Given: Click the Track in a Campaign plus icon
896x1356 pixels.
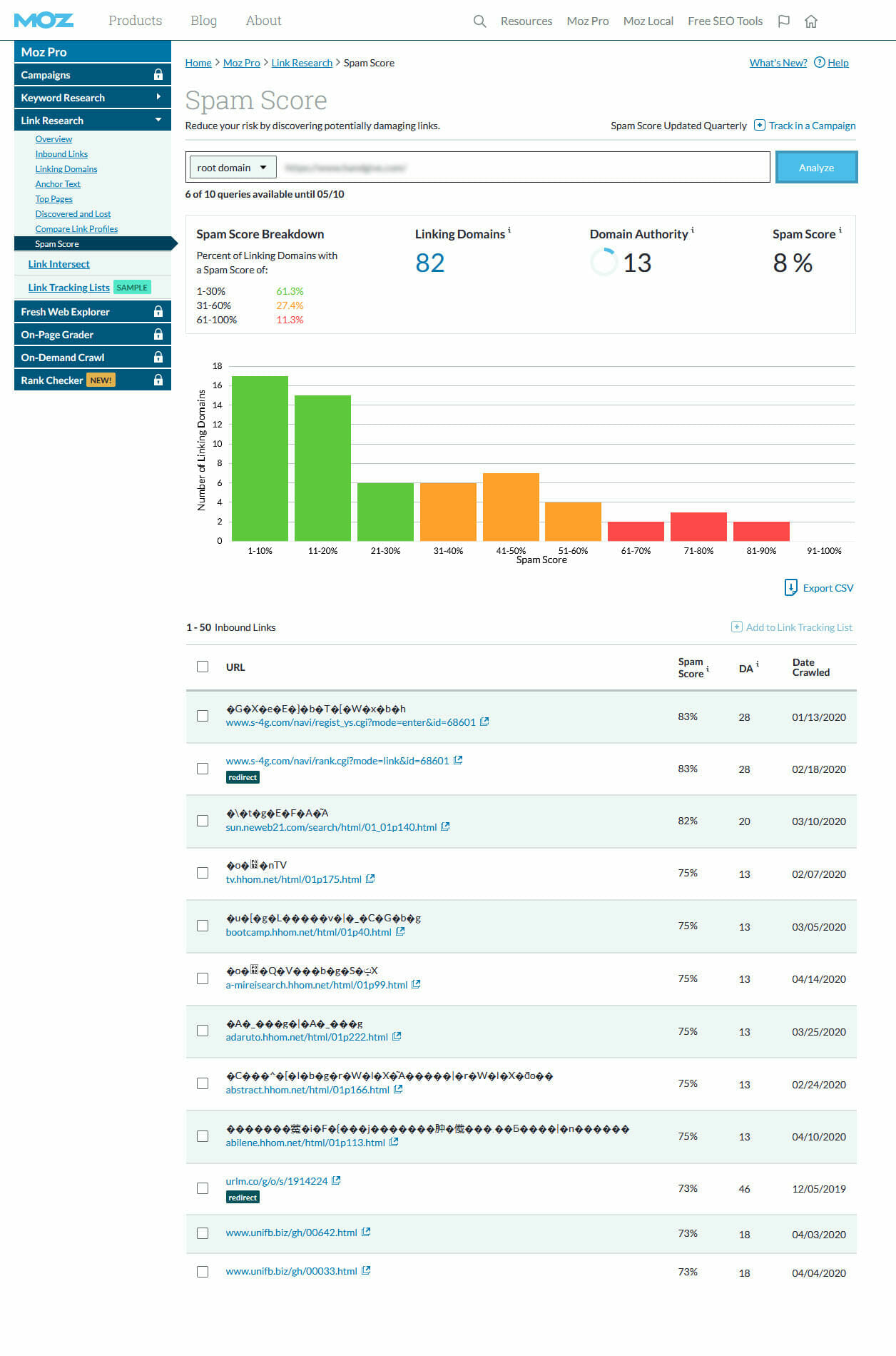Looking at the screenshot, I should (x=760, y=125).
